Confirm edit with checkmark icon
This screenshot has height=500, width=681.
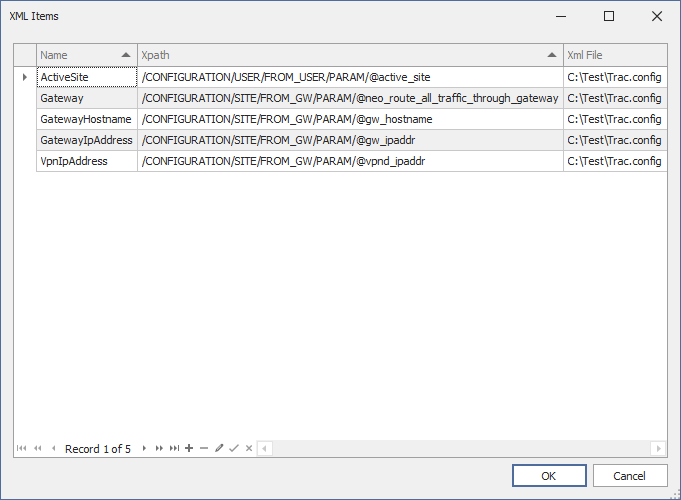click(234, 448)
